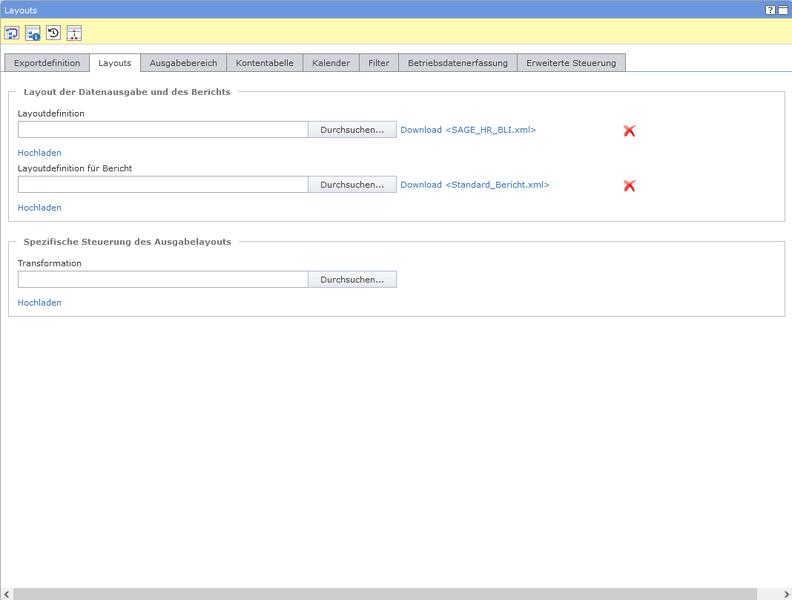Open the Ausgabebereich tab

[x=183, y=63]
